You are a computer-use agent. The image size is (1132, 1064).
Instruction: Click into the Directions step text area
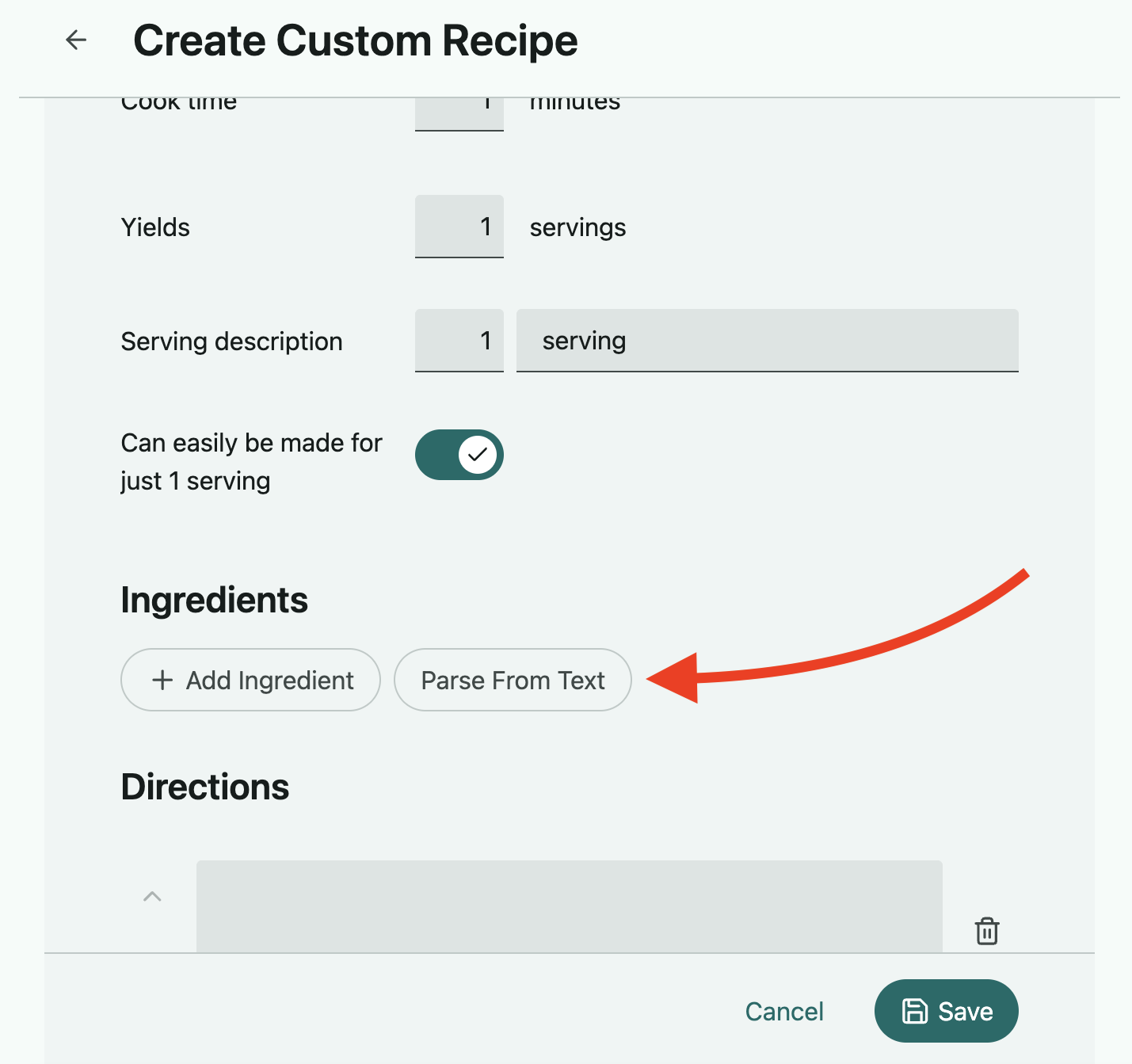coord(569,906)
